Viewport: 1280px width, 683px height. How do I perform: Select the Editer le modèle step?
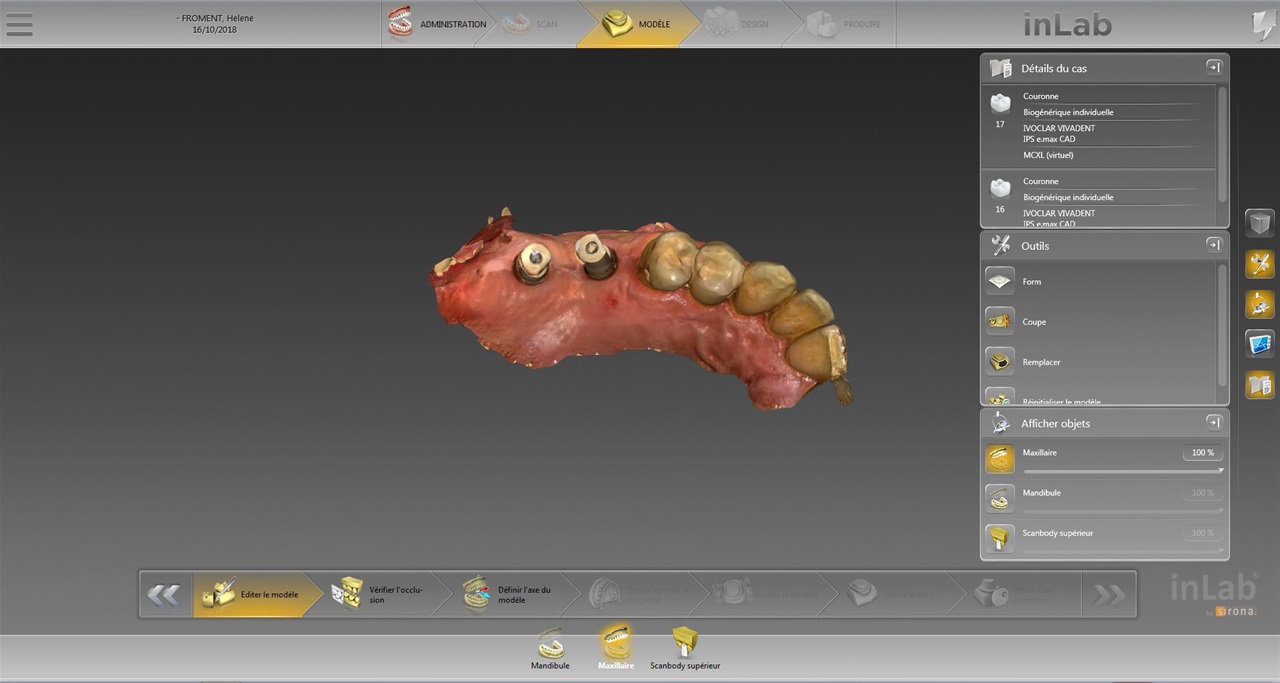click(255, 594)
